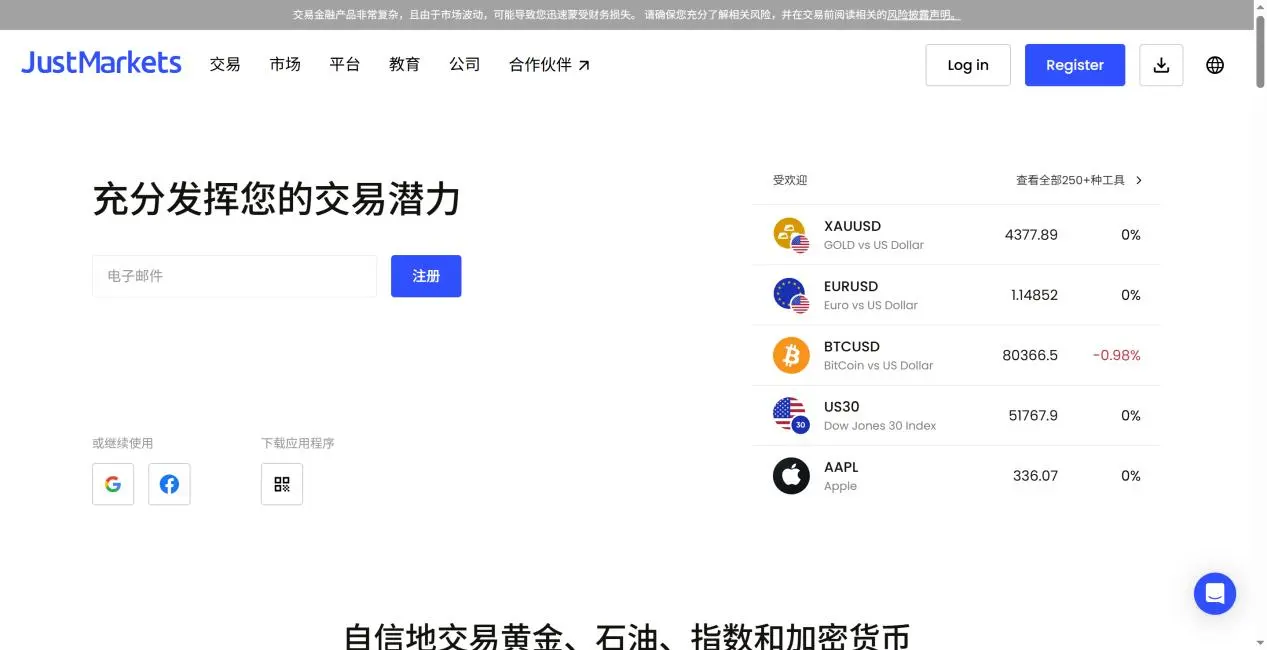Viewport: 1267px width, 650px height.
Task: Sign in with the Facebook icon
Action: pyautogui.click(x=169, y=484)
